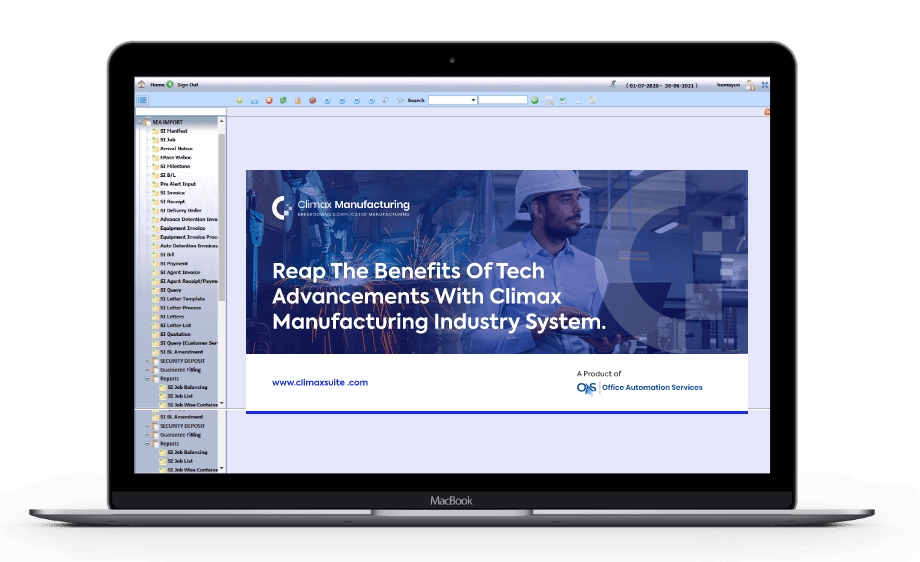
Task: Click the Sign Out text link
Action: click(188, 85)
